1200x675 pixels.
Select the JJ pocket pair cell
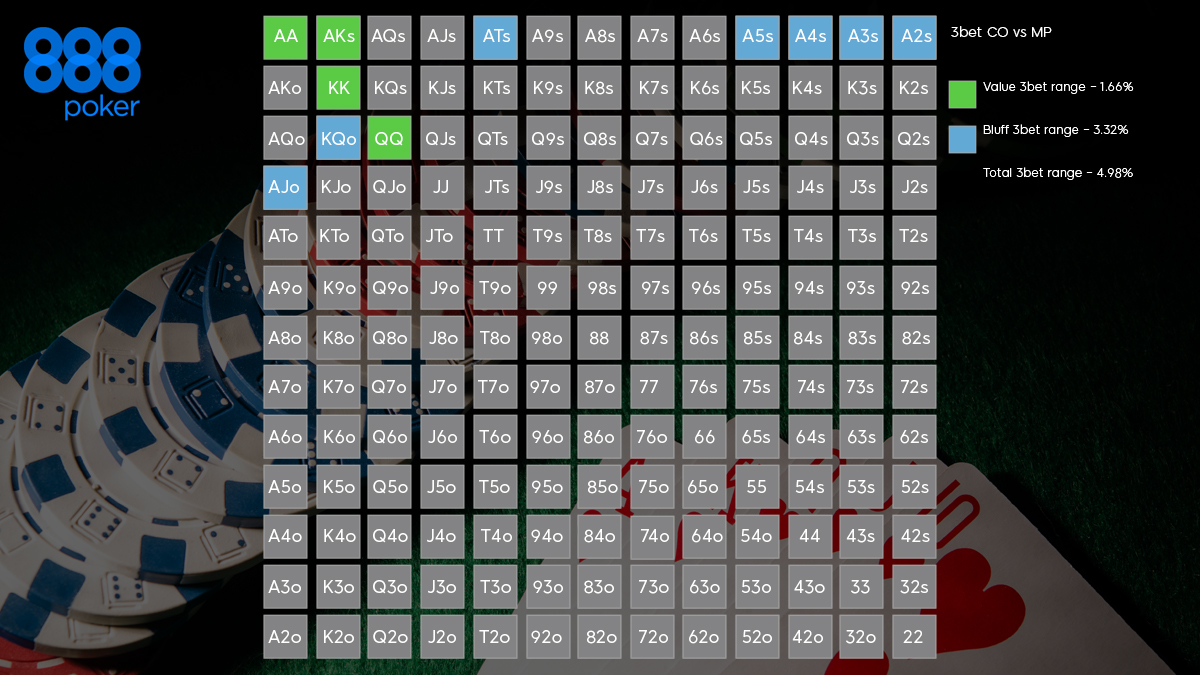pyautogui.click(x=442, y=187)
